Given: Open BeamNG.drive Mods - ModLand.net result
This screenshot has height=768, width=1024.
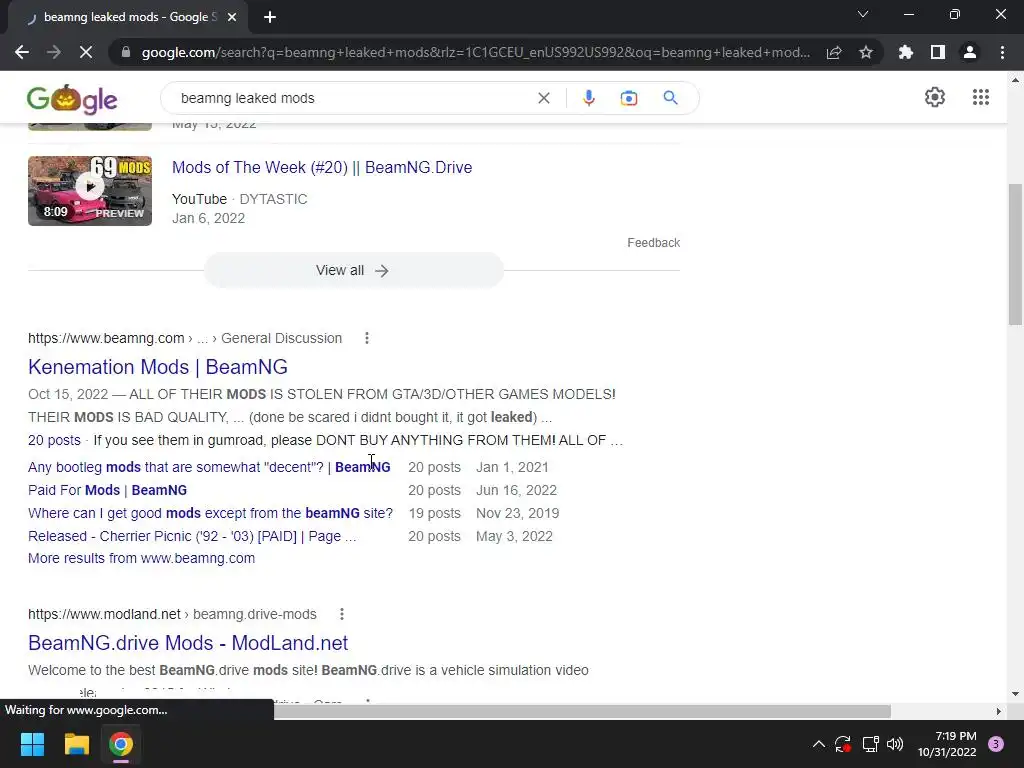Looking at the screenshot, I should click(x=188, y=643).
